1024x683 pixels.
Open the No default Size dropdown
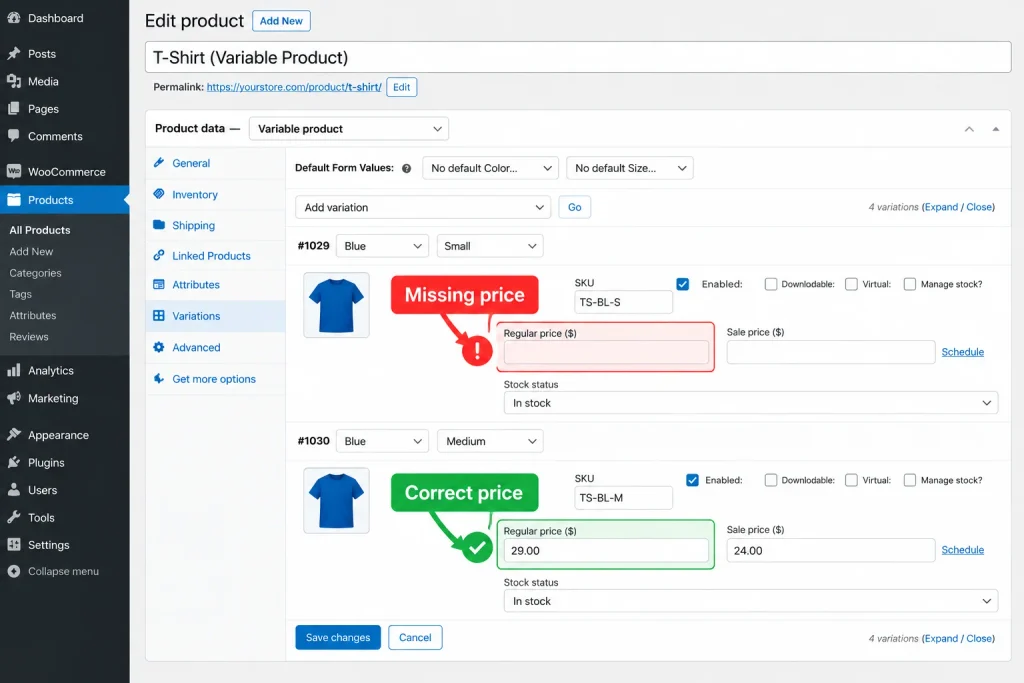point(630,168)
